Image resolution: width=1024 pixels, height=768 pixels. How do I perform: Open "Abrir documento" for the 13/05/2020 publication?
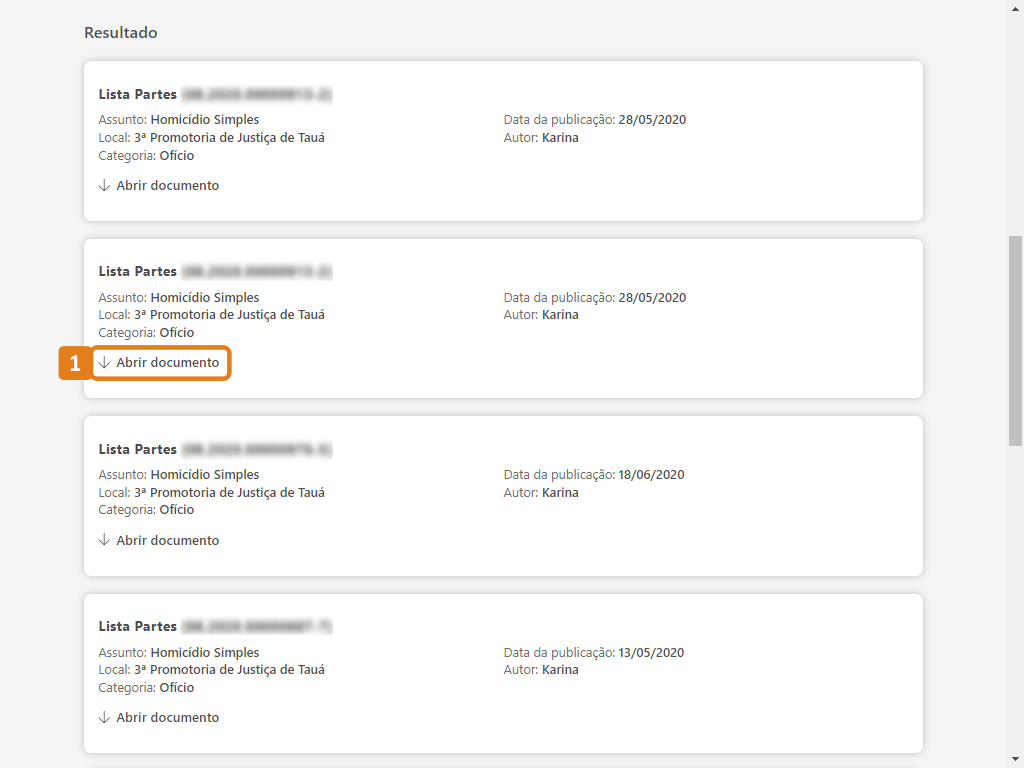[x=167, y=718]
